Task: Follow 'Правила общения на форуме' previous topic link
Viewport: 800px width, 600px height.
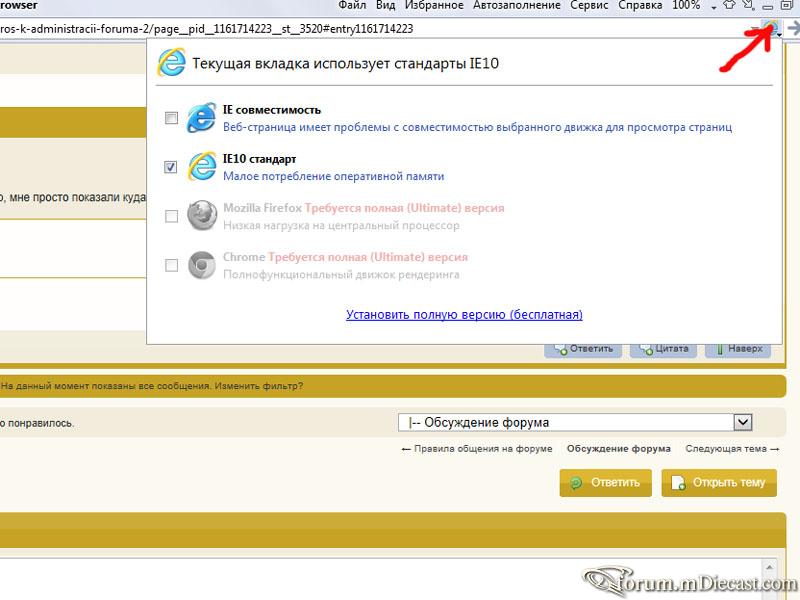Action: click(477, 449)
